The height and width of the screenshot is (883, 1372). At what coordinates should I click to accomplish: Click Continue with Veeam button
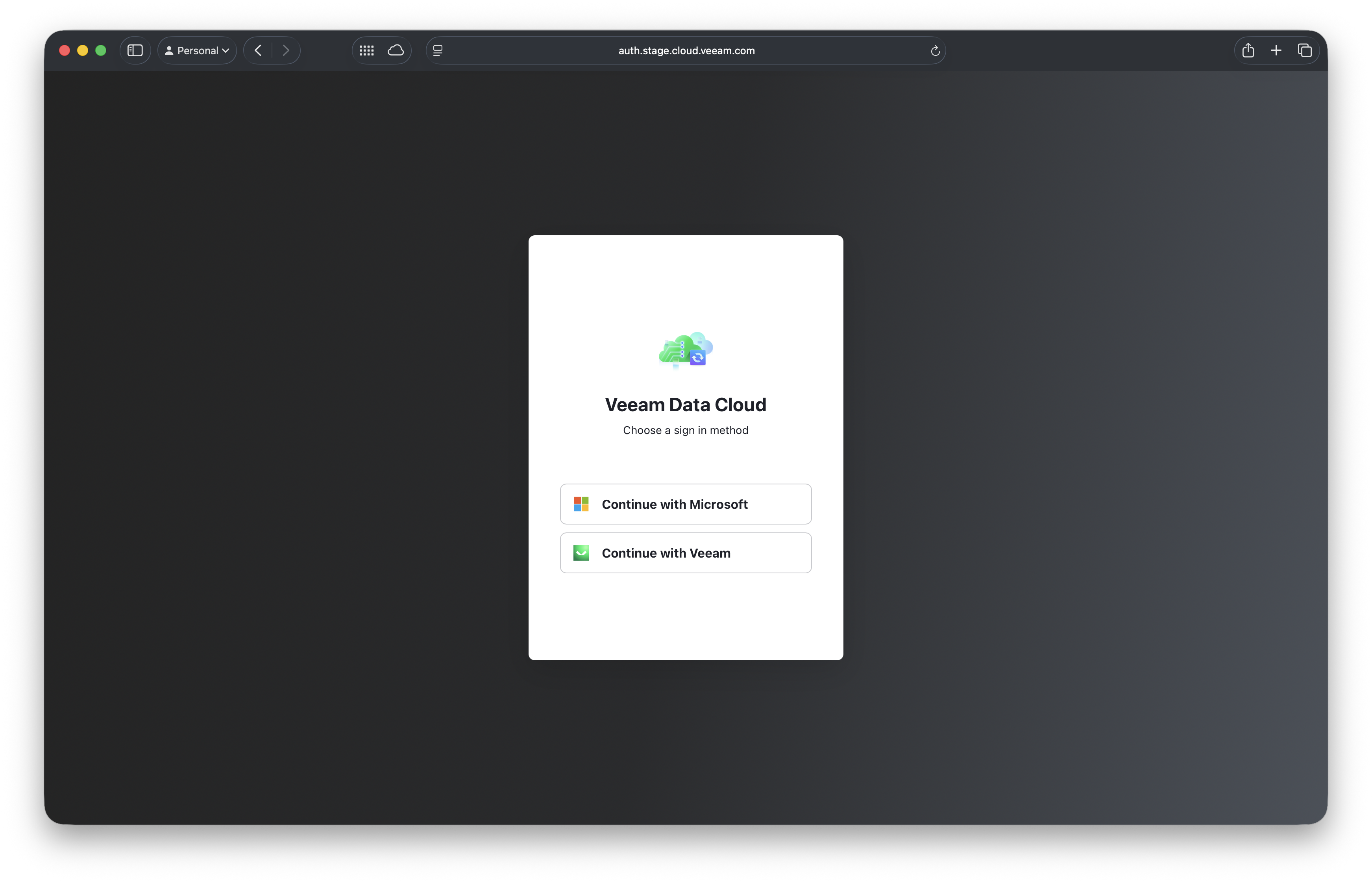click(x=685, y=553)
